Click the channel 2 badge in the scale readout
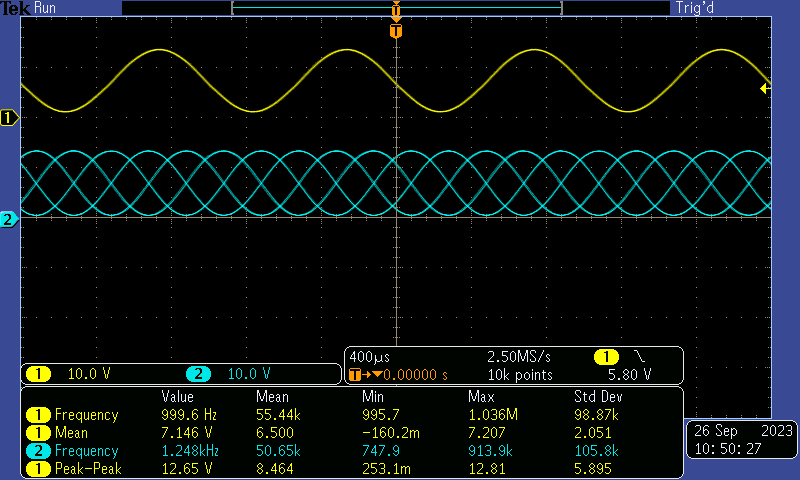Screen dimensions: 800x480 click(x=198, y=374)
